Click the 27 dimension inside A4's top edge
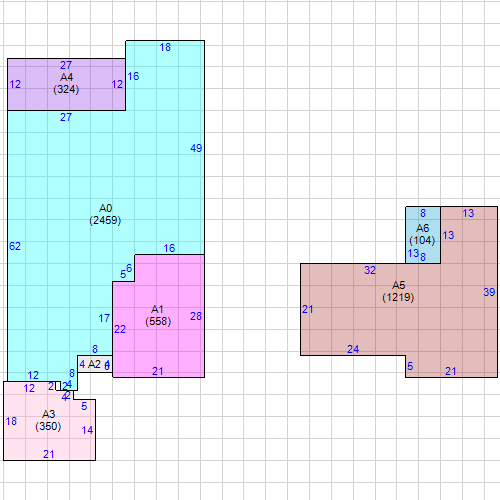 [x=66, y=65]
